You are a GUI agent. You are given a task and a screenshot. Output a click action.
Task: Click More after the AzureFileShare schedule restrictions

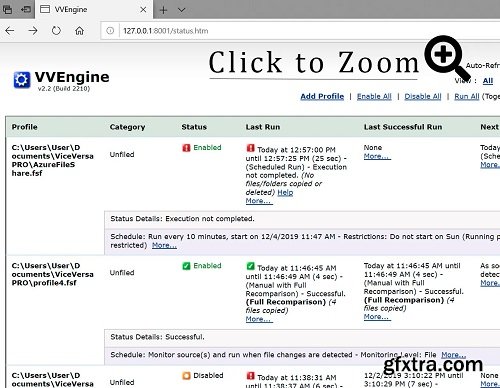164,245
